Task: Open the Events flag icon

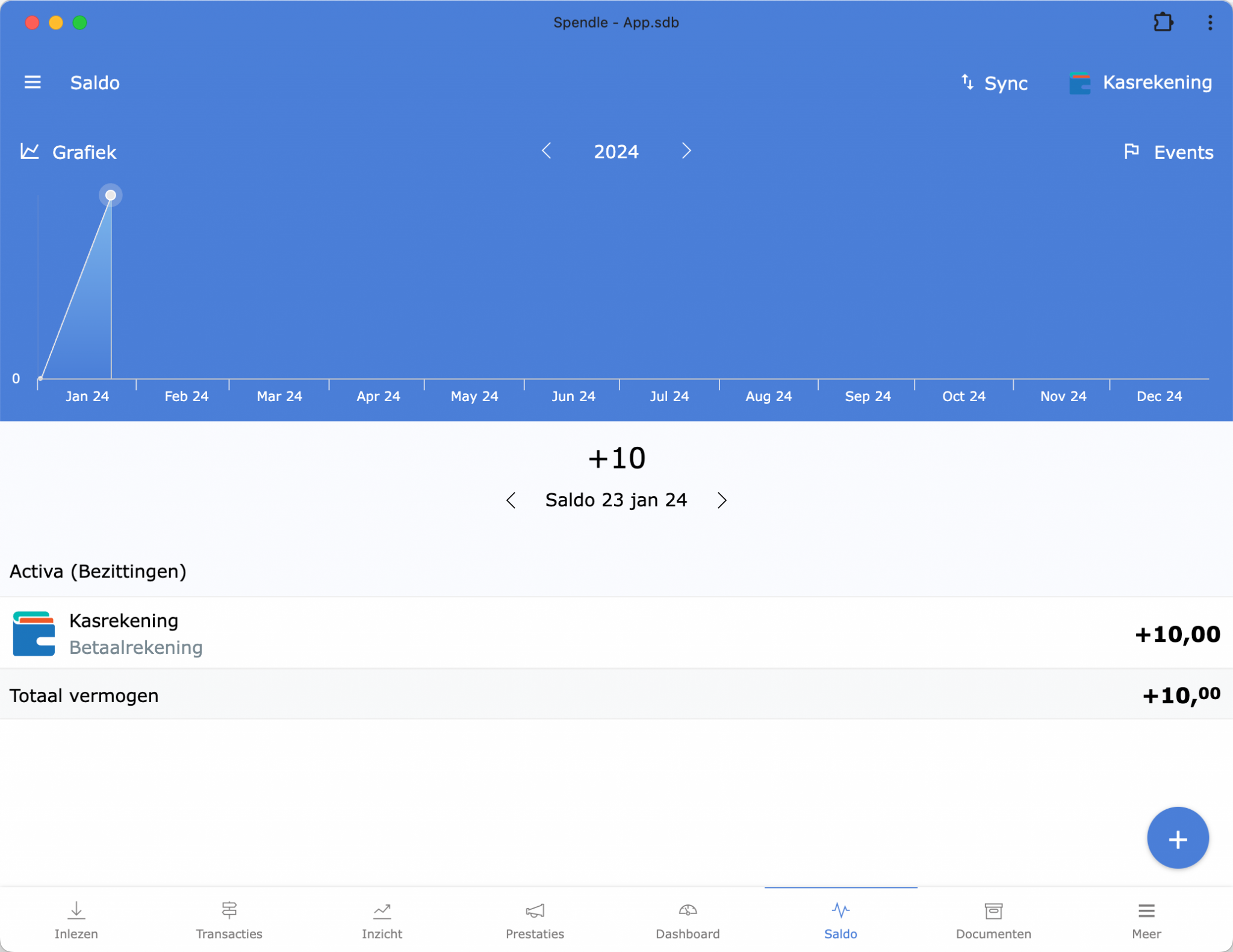Action: pos(1131,151)
